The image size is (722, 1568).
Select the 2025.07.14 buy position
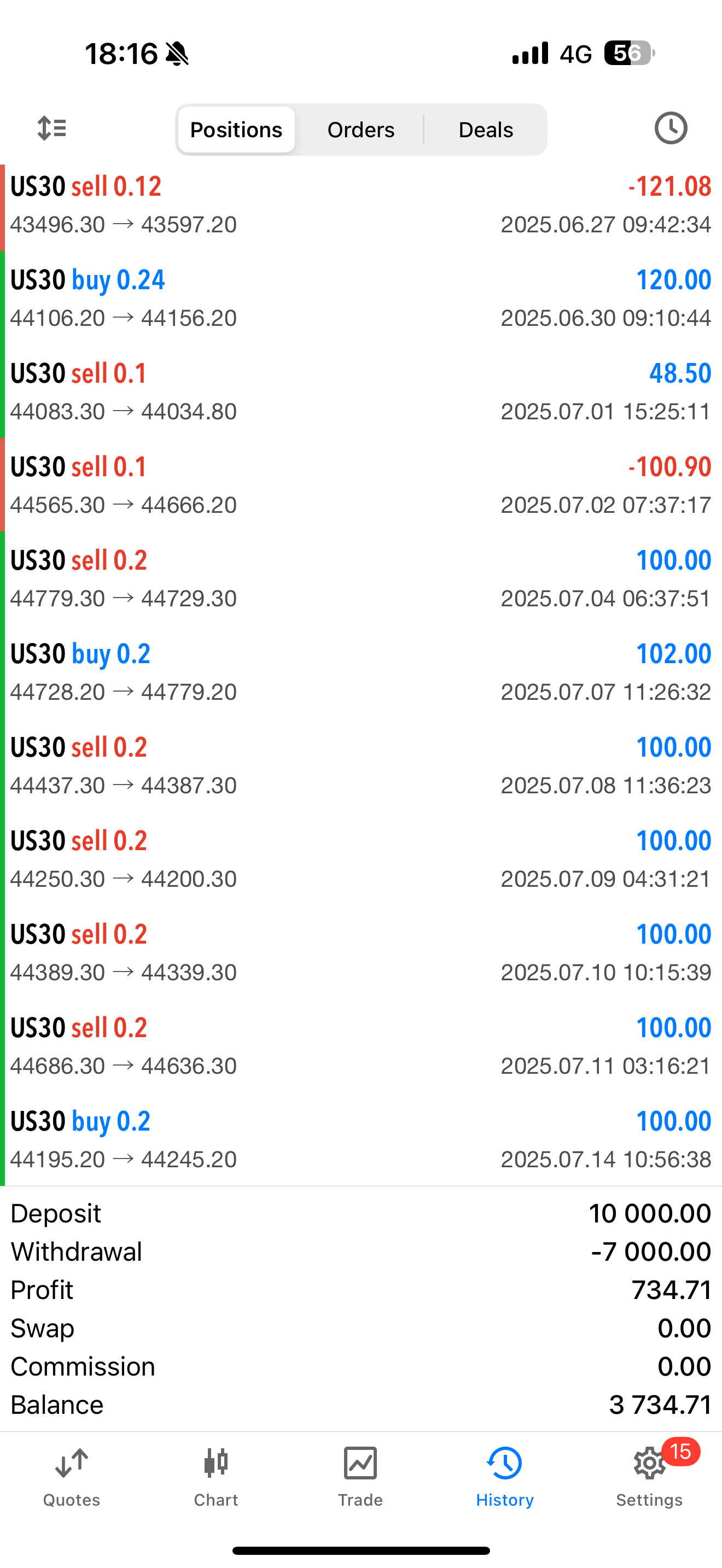361,1139
